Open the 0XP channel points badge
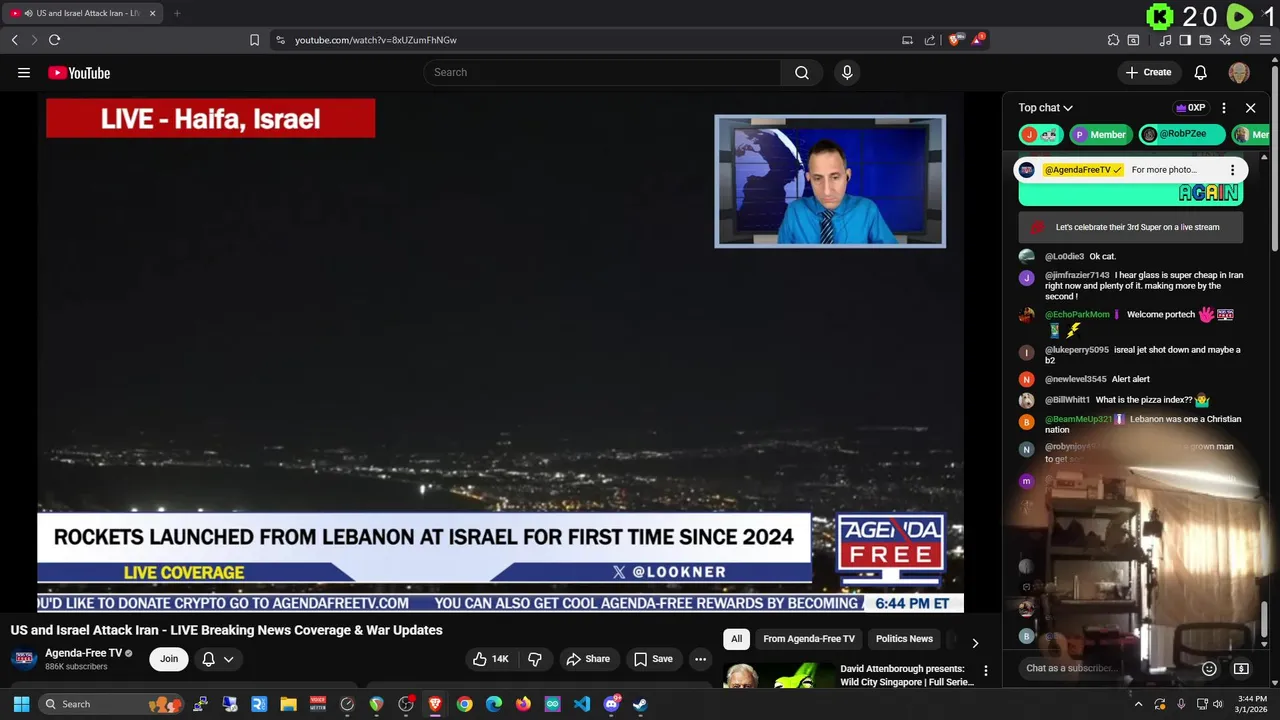Image resolution: width=1280 pixels, height=720 pixels. pos(1190,108)
